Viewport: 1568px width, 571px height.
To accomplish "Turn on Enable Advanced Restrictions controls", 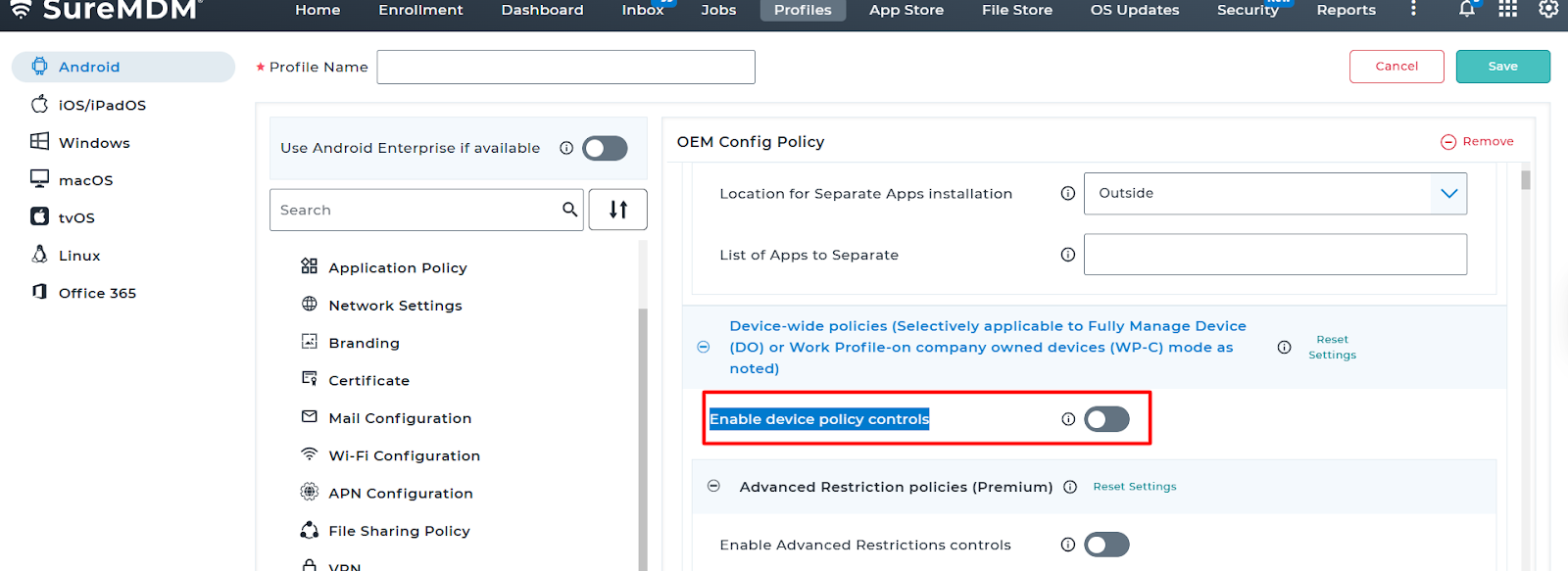I will coord(1106,545).
